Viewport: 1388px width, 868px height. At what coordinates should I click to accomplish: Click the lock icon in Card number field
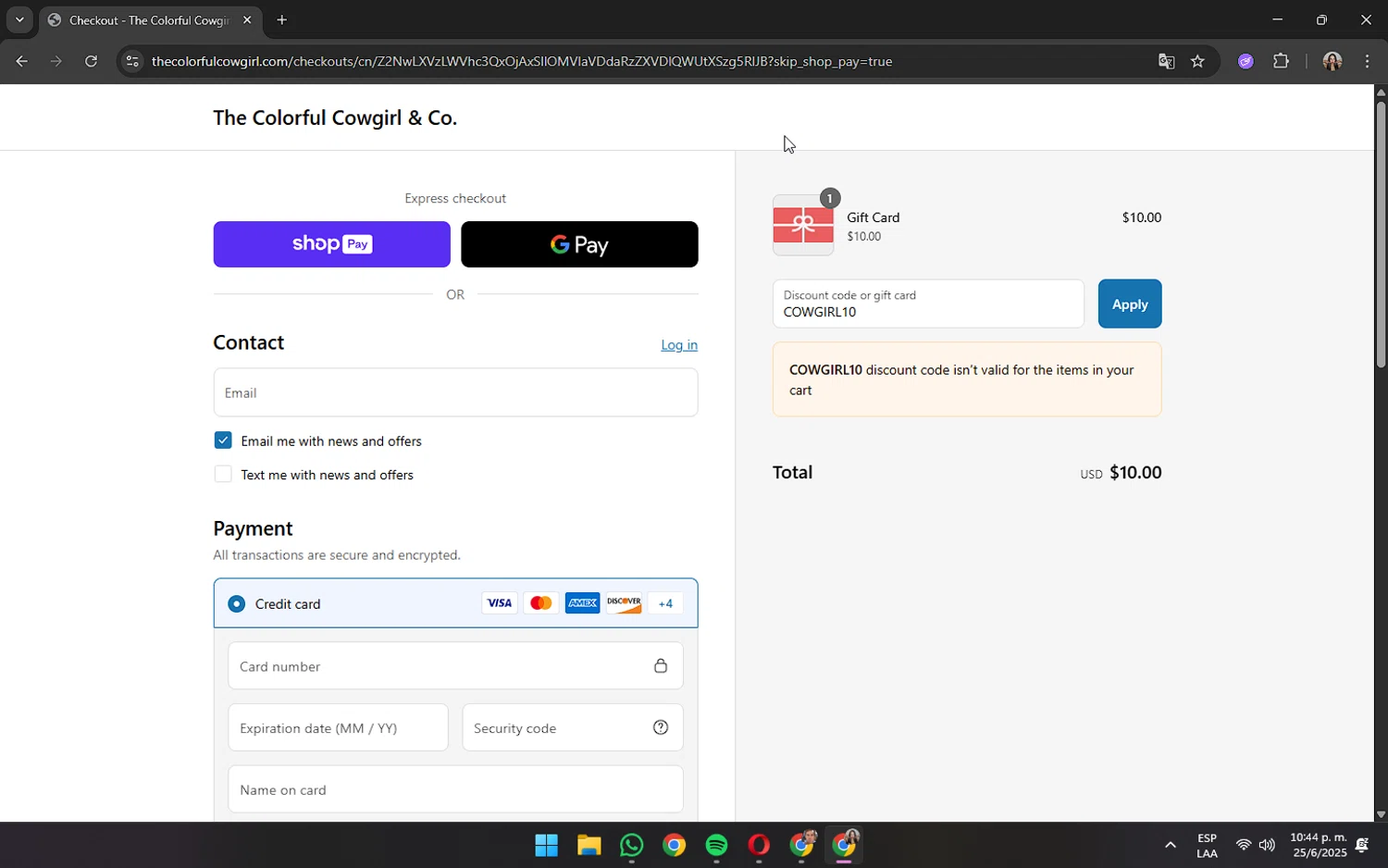[x=661, y=665]
